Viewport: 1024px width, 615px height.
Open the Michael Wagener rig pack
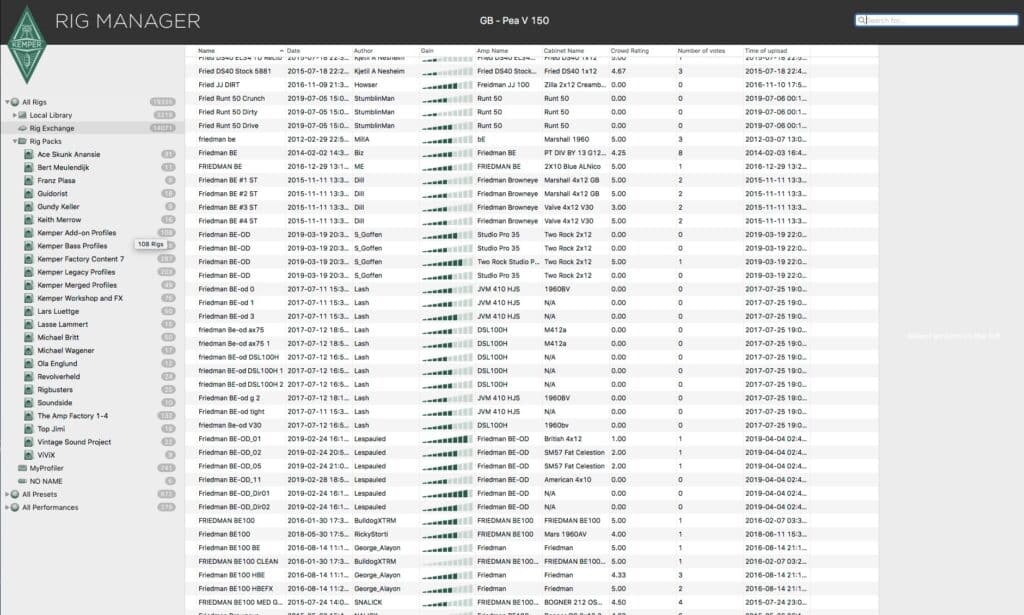(x=66, y=350)
